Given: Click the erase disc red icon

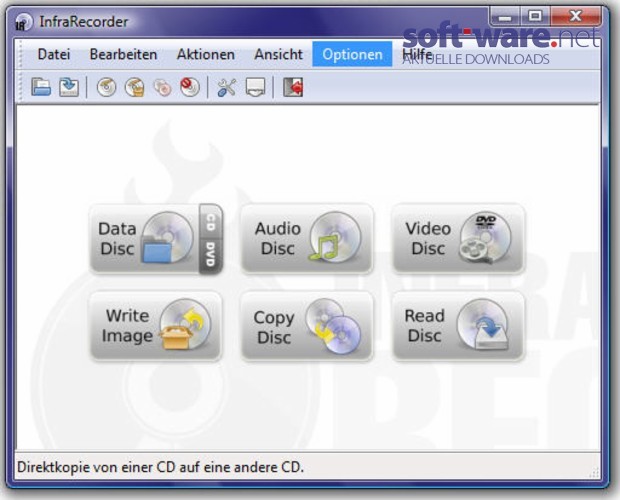Looking at the screenshot, I should 190,87.
